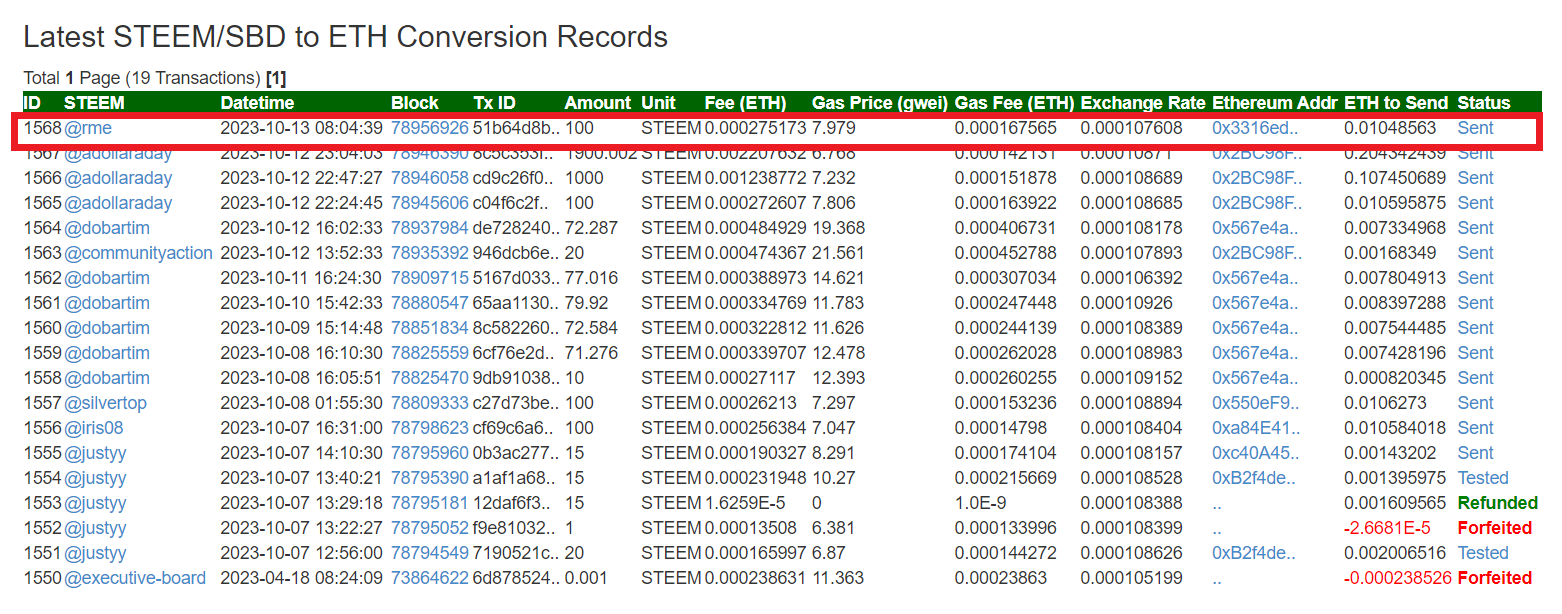The height and width of the screenshot is (614, 1562).
Task: Click red value -0.000238526
Action: click(x=1398, y=578)
